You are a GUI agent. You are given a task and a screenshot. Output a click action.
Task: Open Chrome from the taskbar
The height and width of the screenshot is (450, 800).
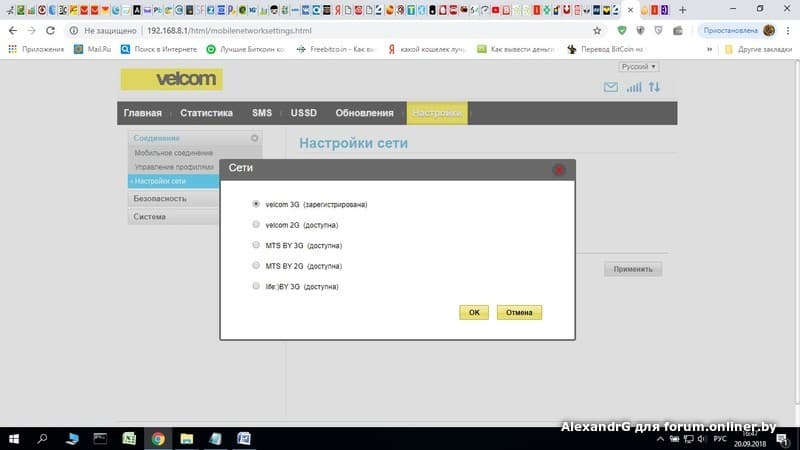(x=158, y=439)
